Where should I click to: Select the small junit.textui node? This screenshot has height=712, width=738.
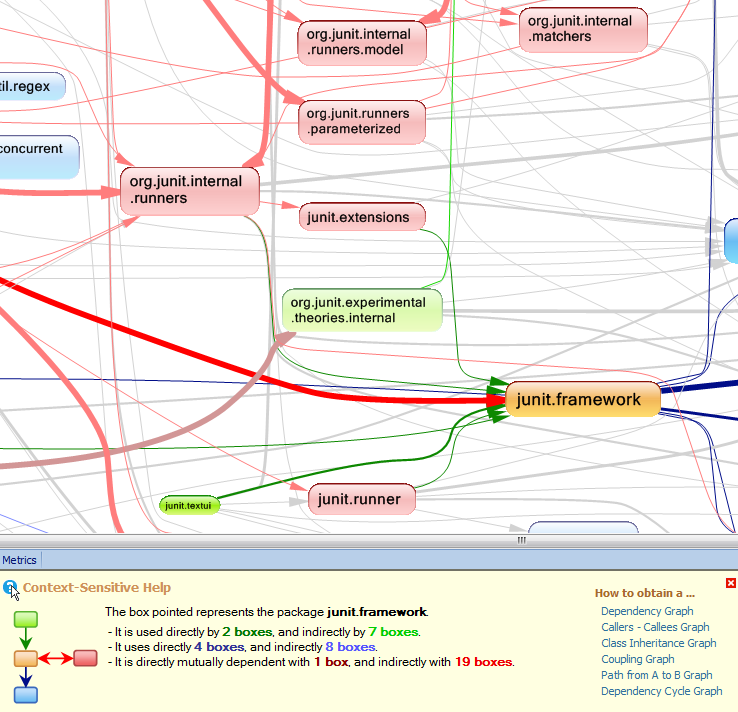[x=189, y=505]
